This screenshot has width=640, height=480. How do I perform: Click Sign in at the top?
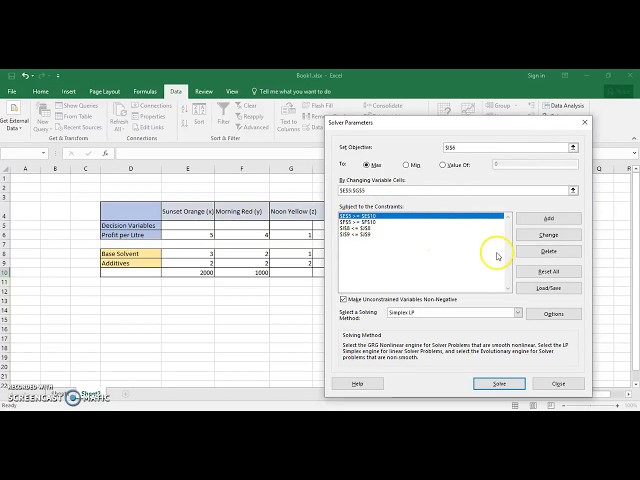pos(536,76)
